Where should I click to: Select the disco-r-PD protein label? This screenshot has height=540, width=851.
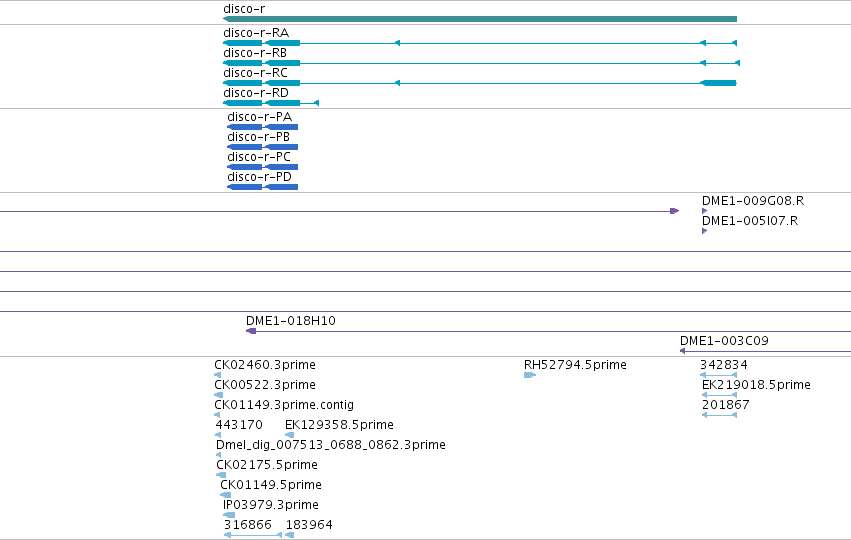tap(259, 177)
